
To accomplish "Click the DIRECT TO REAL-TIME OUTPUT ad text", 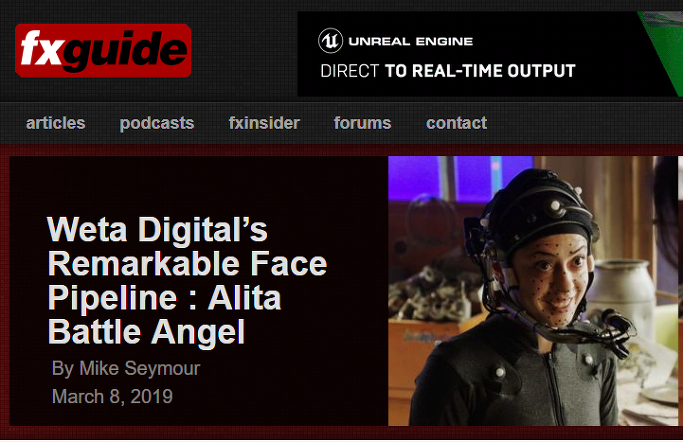I will pyautogui.click(x=448, y=71).
